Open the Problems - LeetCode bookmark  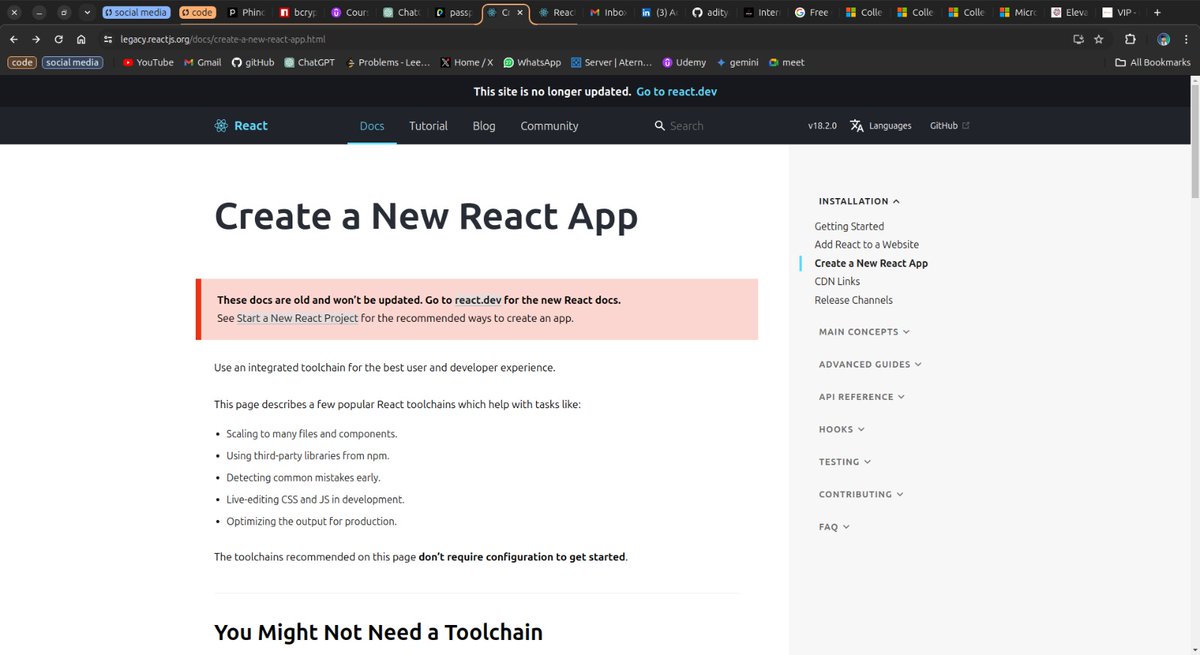388,62
